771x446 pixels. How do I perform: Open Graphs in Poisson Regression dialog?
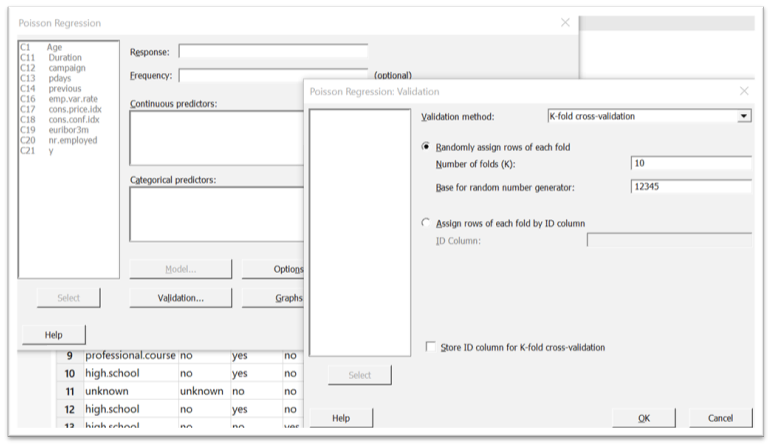coord(273,297)
